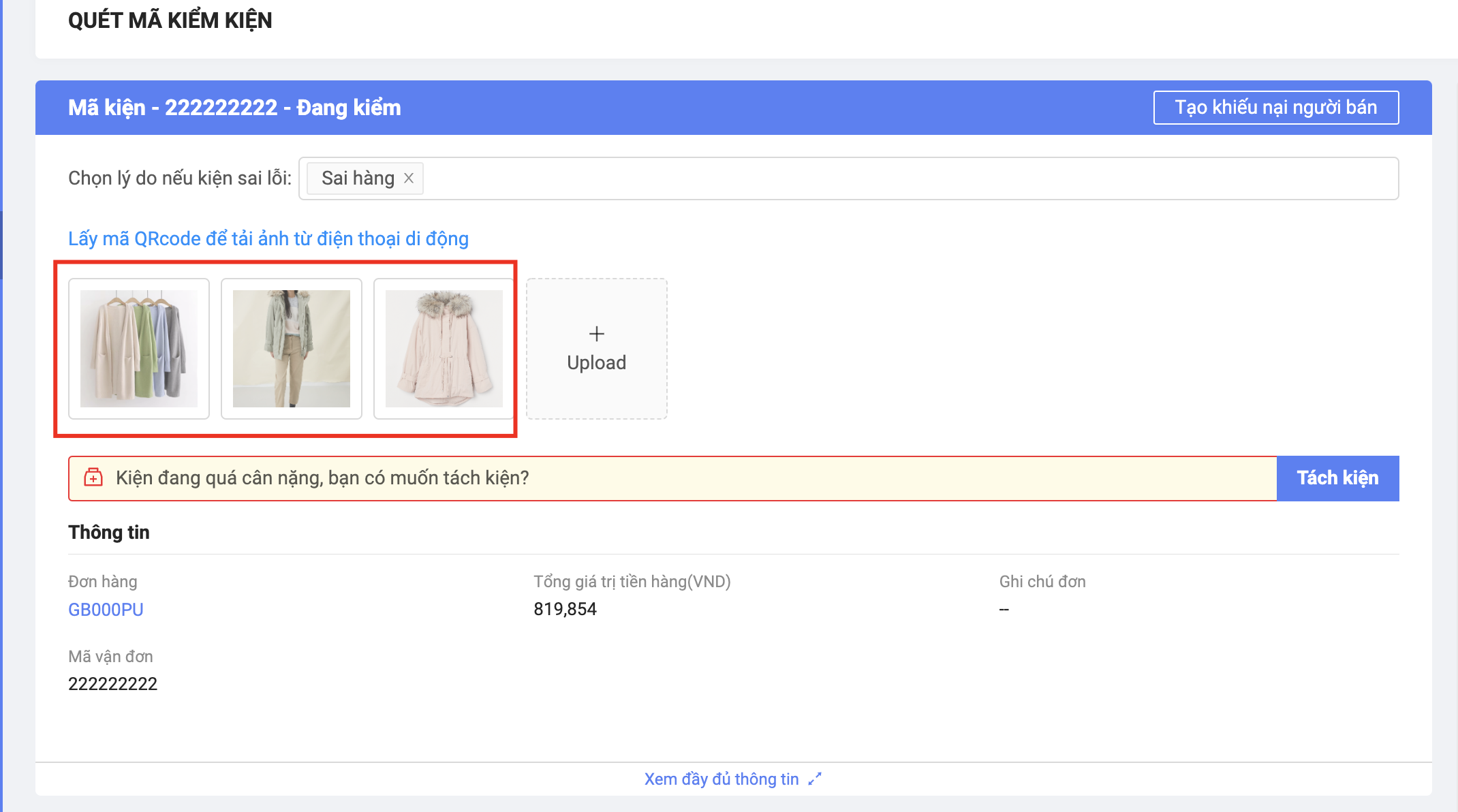
Task: Click the tracking code 222222222 under 'Mã vận đơn'
Action: [113, 684]
